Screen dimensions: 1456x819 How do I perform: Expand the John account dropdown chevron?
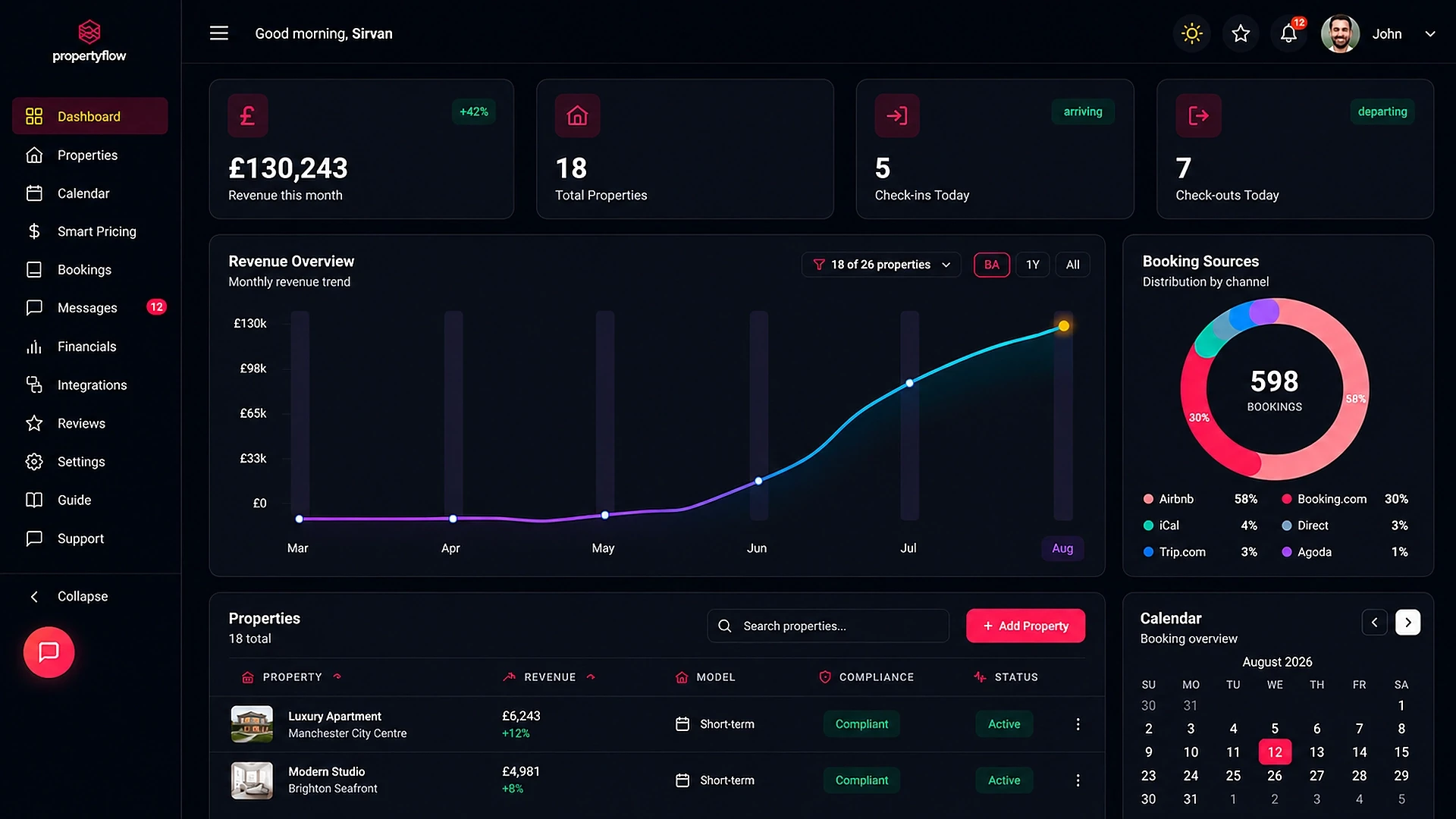point(1430,33)
